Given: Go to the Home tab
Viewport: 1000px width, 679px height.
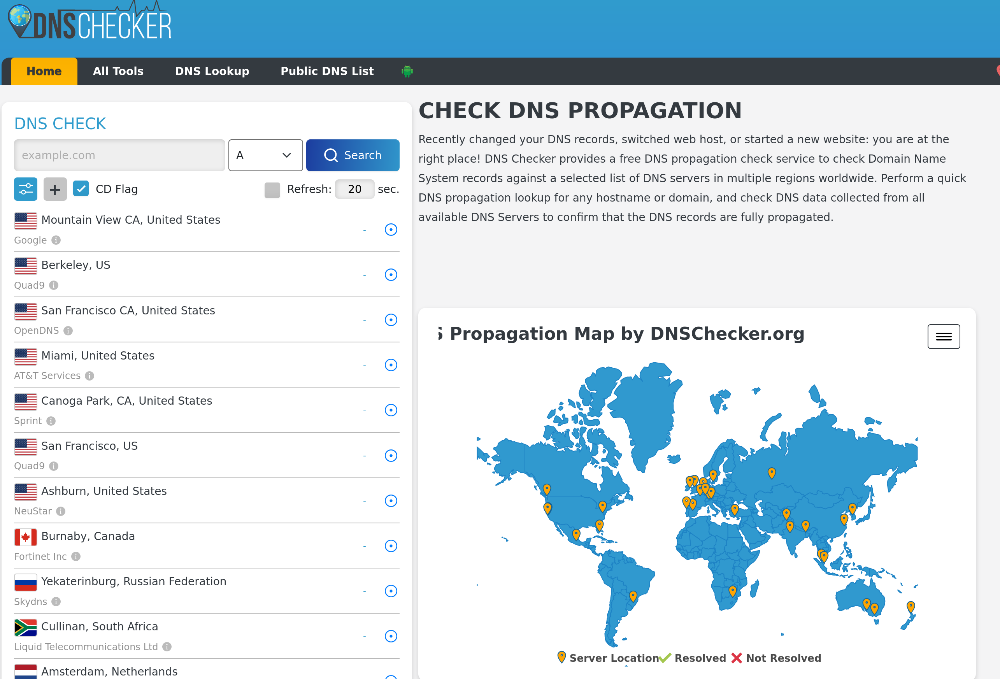Looking at the screenshot, I should (x=44, y=71).
